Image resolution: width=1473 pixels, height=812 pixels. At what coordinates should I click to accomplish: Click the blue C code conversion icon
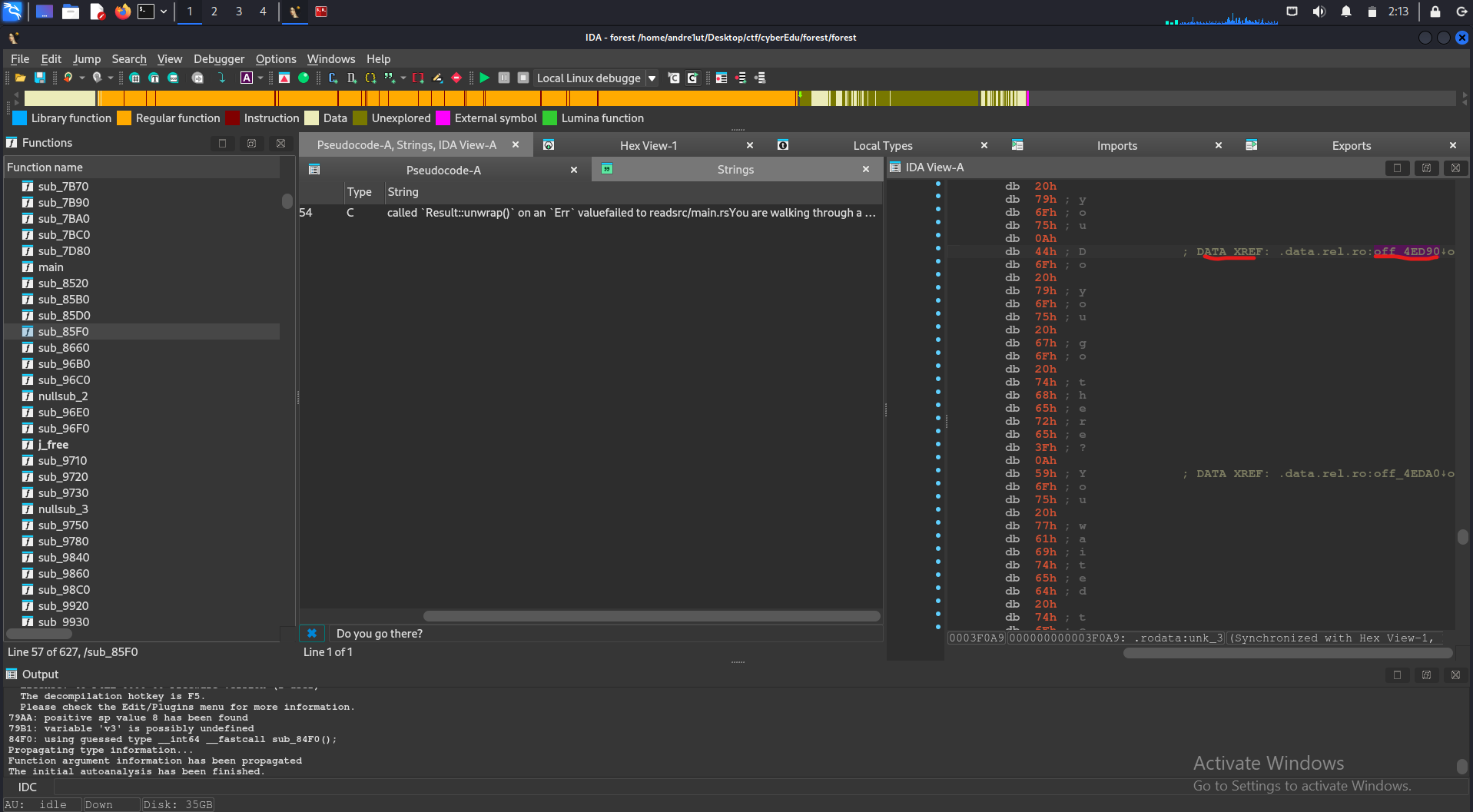333,78
